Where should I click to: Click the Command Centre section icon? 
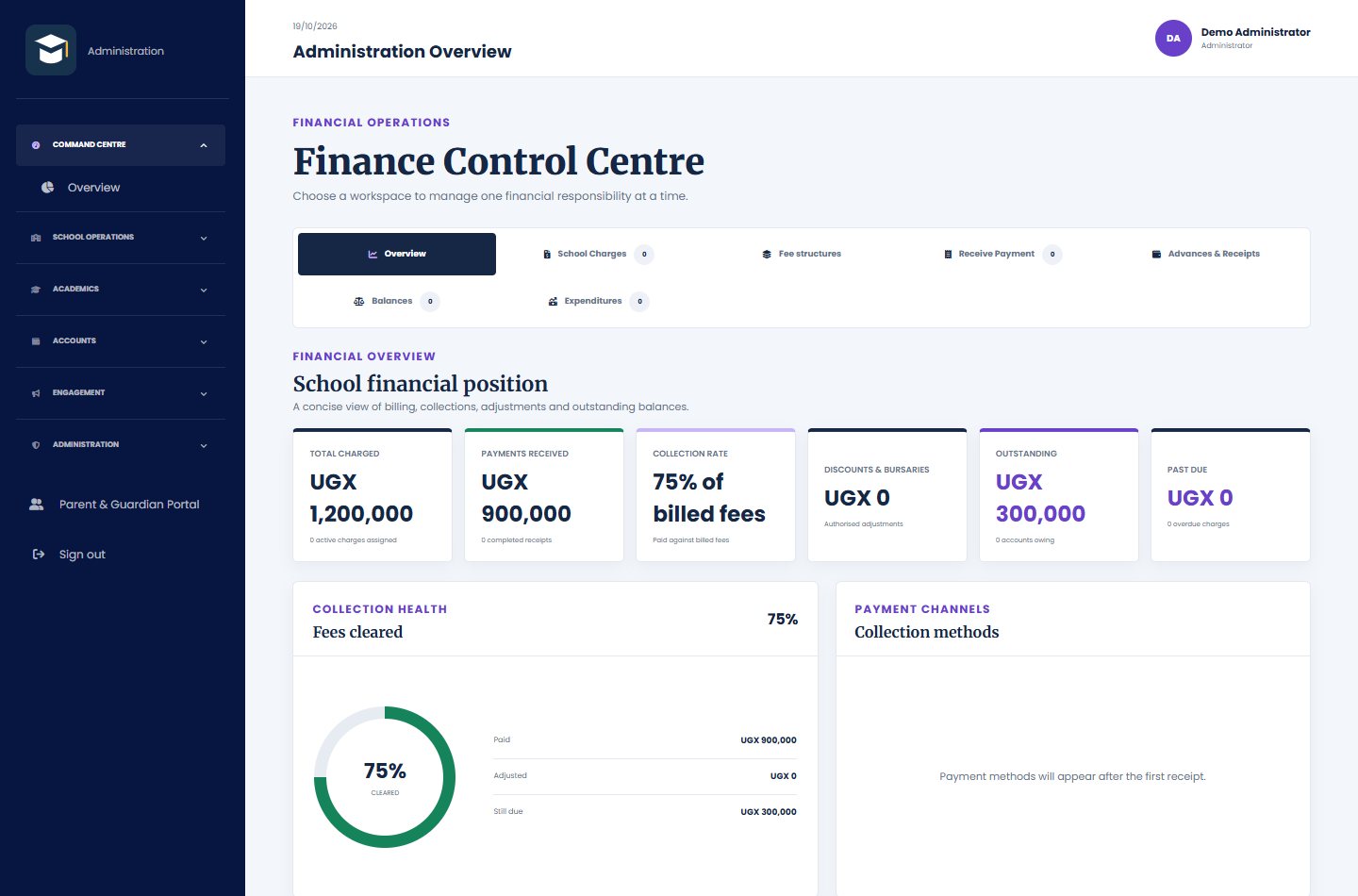(36, 145)
